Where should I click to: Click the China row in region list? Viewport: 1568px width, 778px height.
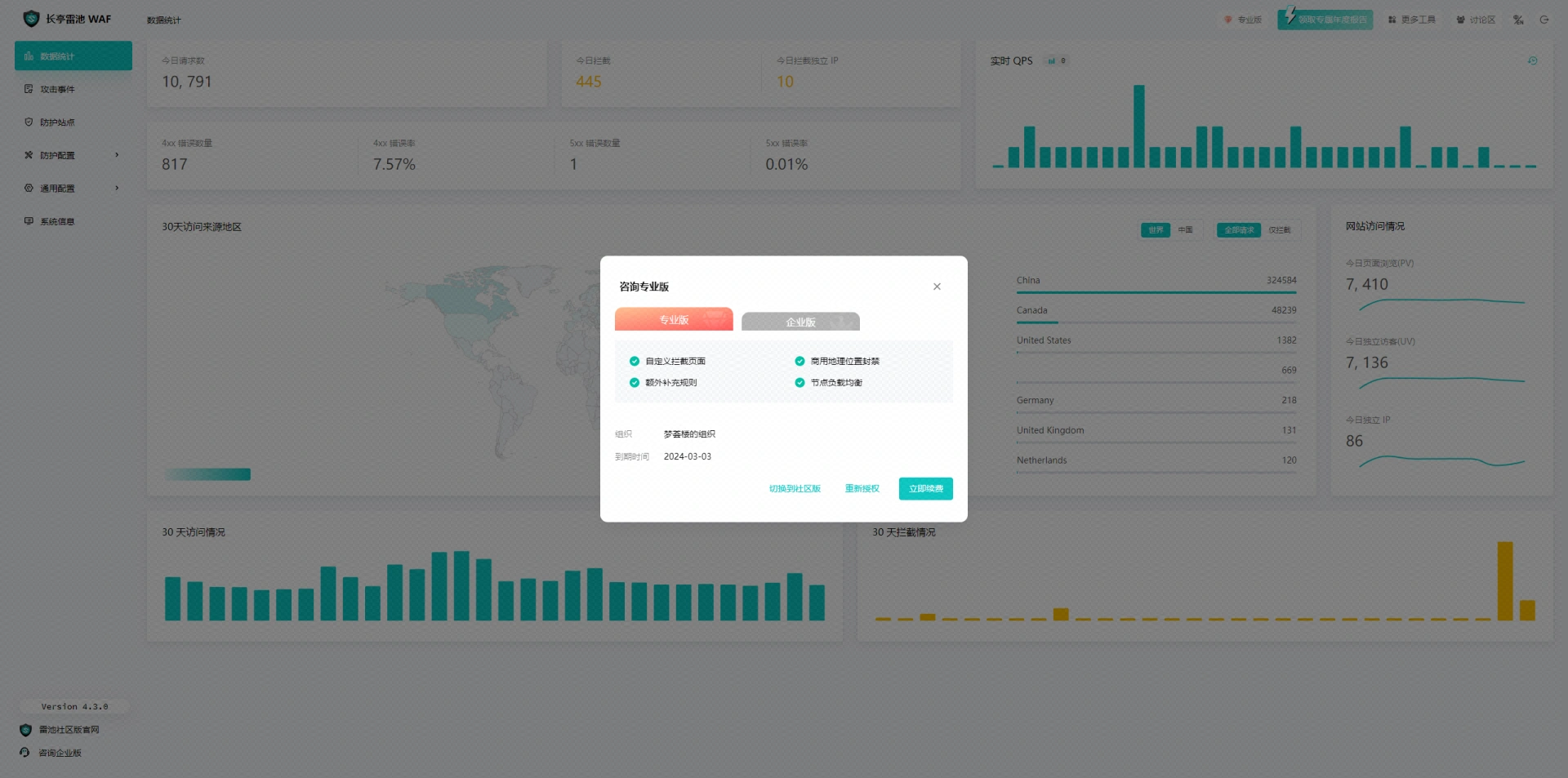click(x=1156, y=282)
